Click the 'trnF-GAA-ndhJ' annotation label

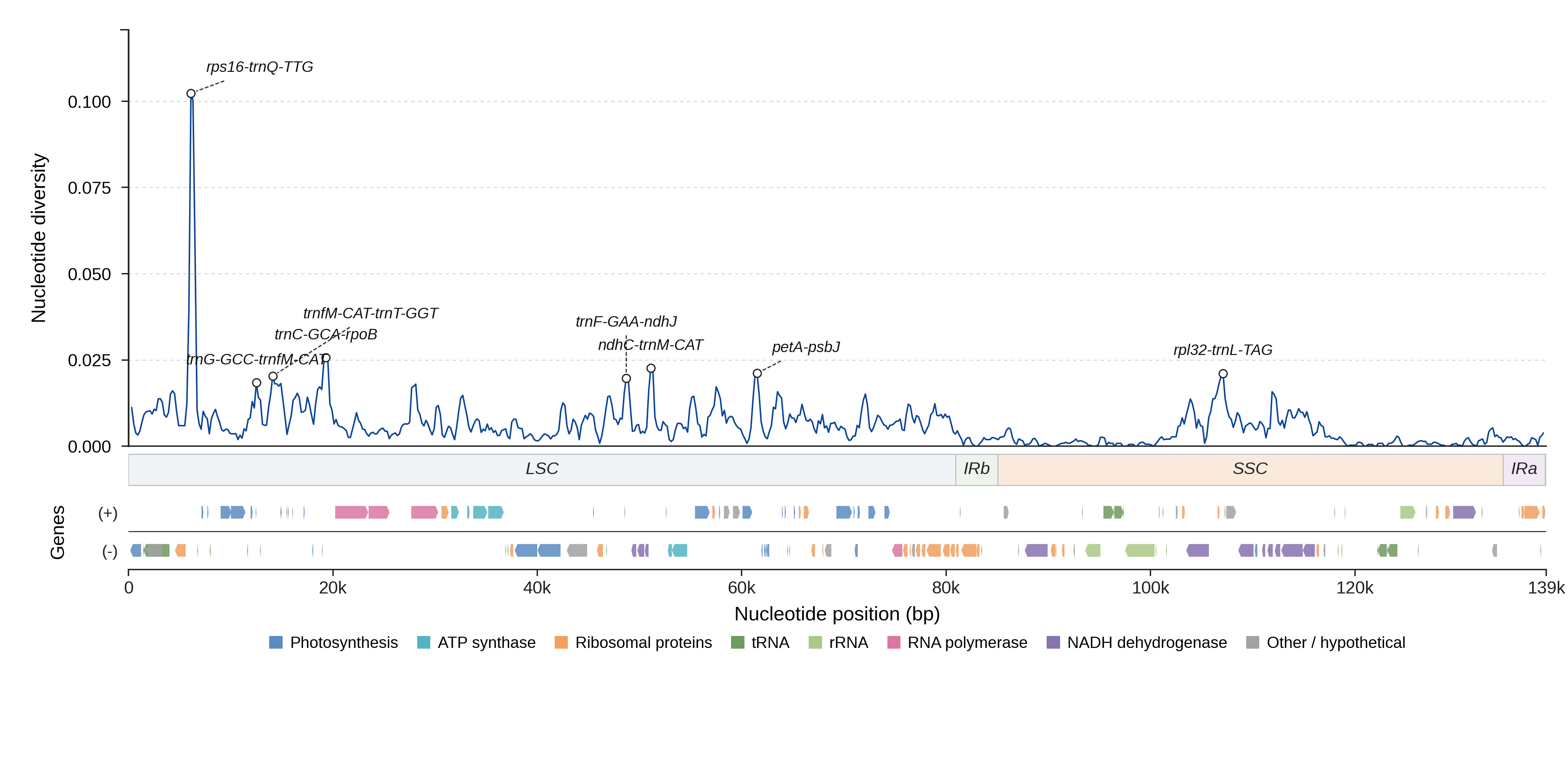(x=626, y=322)
